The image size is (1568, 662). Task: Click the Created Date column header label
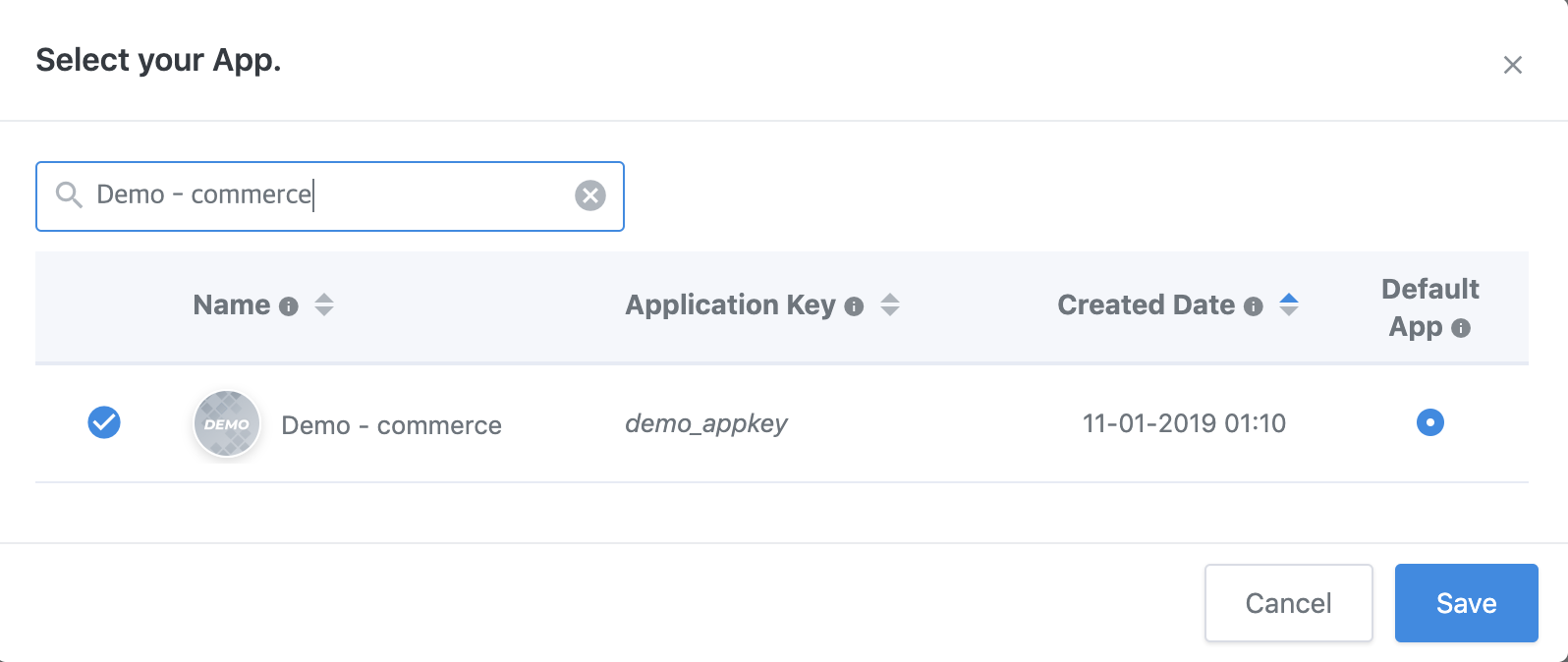click(1146, 305)
